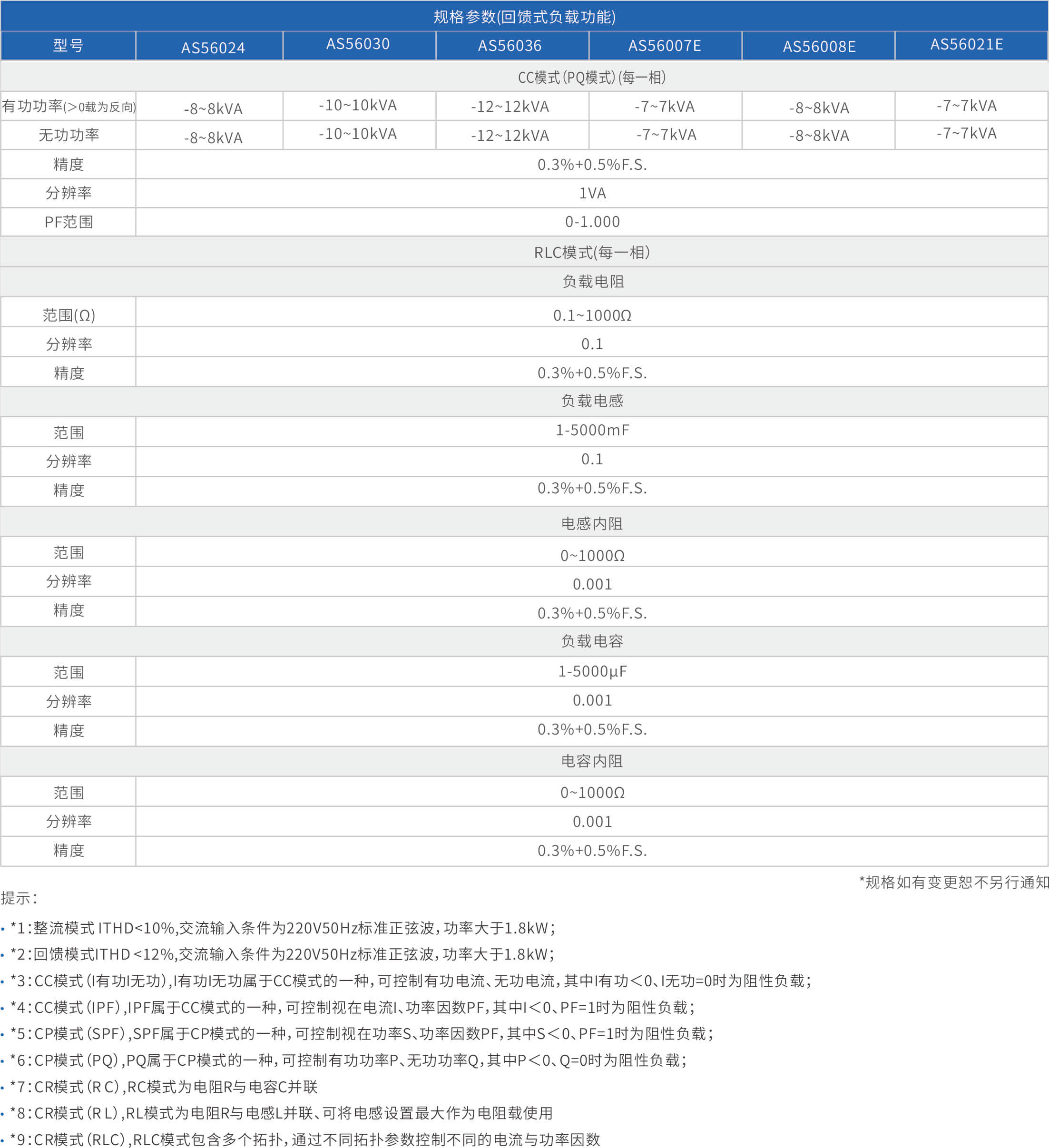1049x1148 pixels.
Task: Select the 1-5000μF capacitance value
Action: (x=592, y=671)
